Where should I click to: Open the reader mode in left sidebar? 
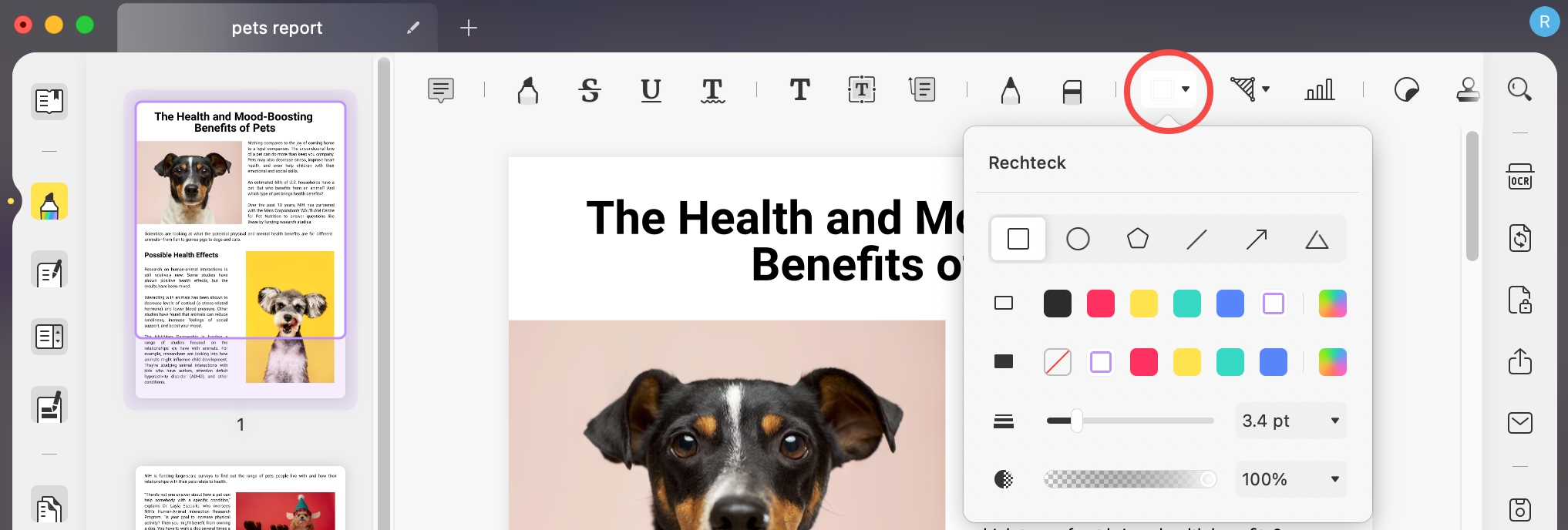(49, 101)
